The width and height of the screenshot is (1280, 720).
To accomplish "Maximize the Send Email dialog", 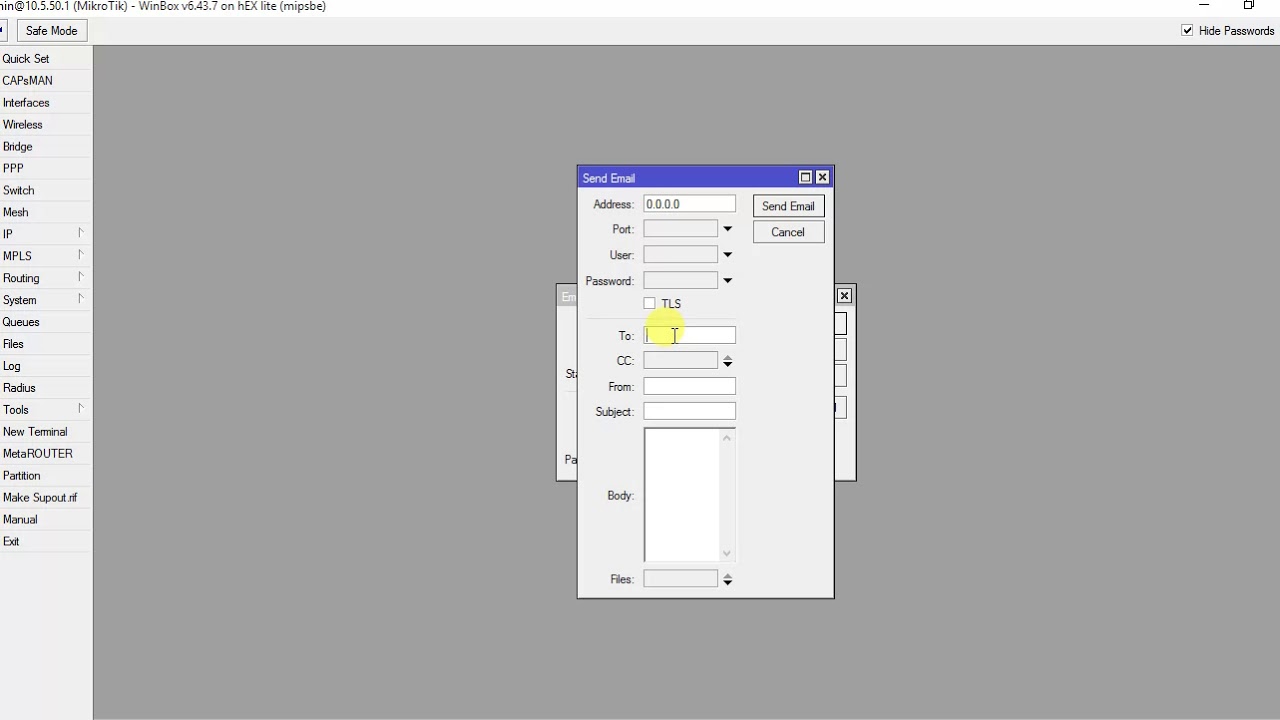I will click(x=805, y=177).
